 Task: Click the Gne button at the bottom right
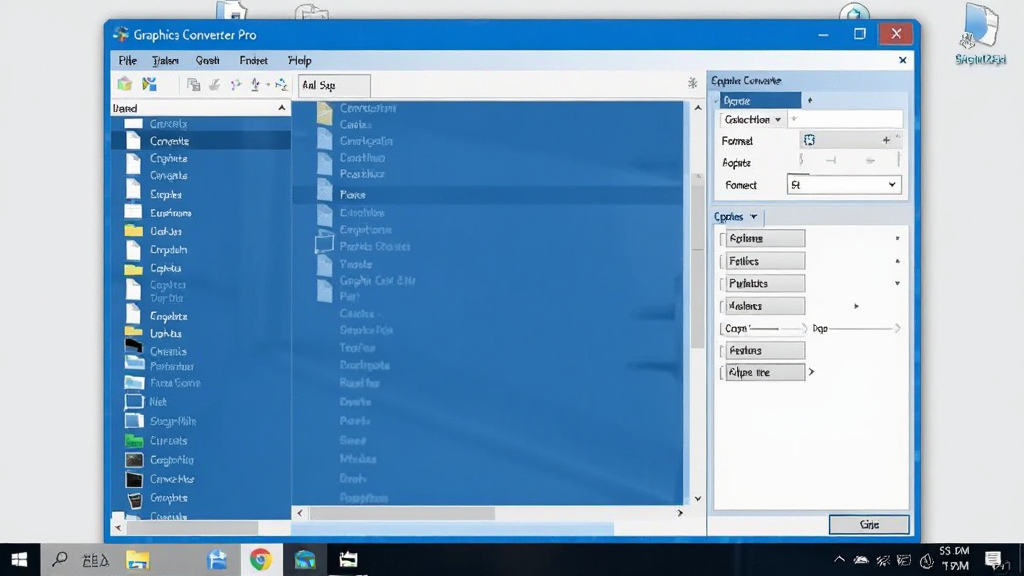tap(869, 524)
